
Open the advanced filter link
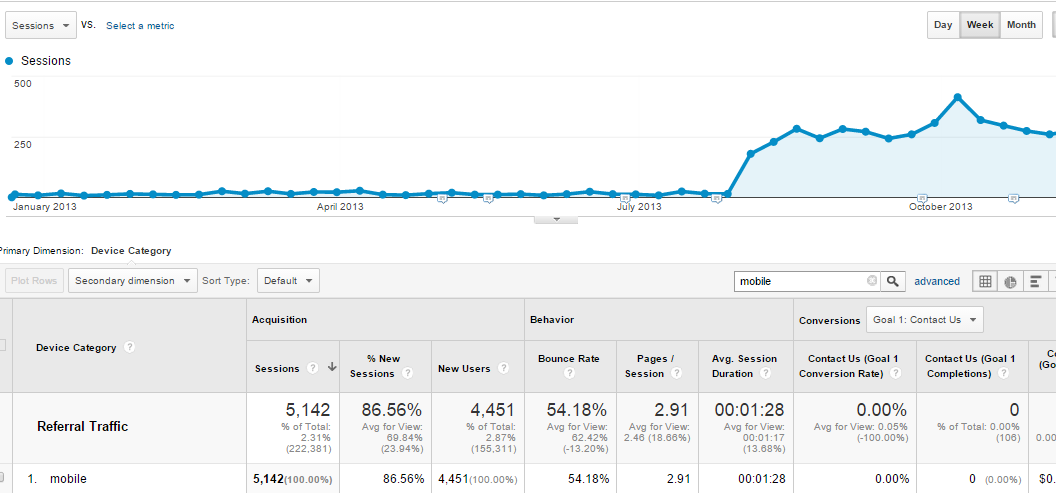click(x=937, y=282)
